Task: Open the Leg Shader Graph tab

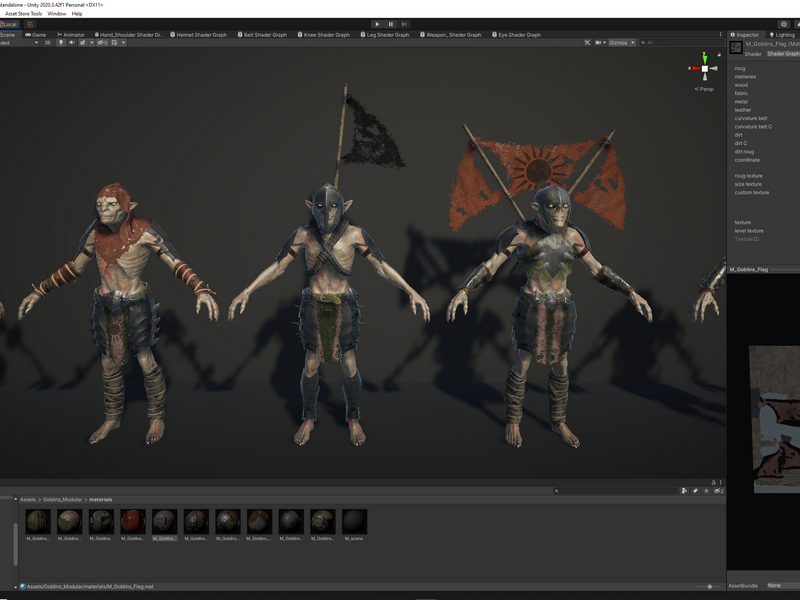Action: 385,35
